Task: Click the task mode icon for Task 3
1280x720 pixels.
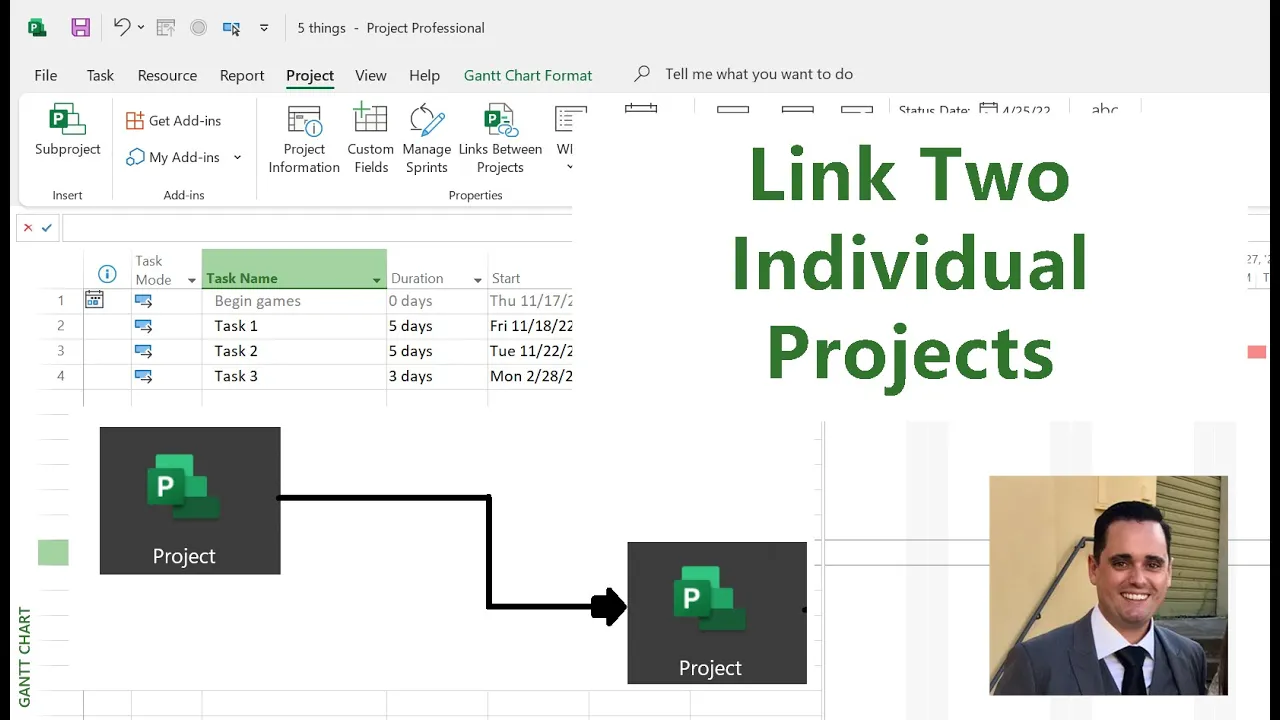Action: pos(143,376)
